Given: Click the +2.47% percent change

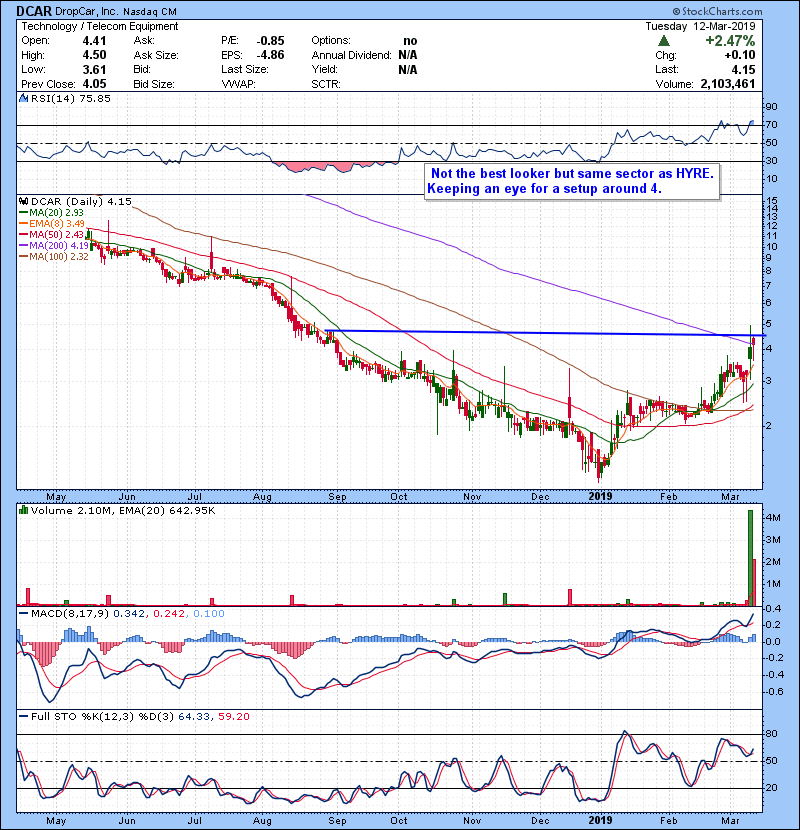Looking at the screenshot, I should click(730, 41).
